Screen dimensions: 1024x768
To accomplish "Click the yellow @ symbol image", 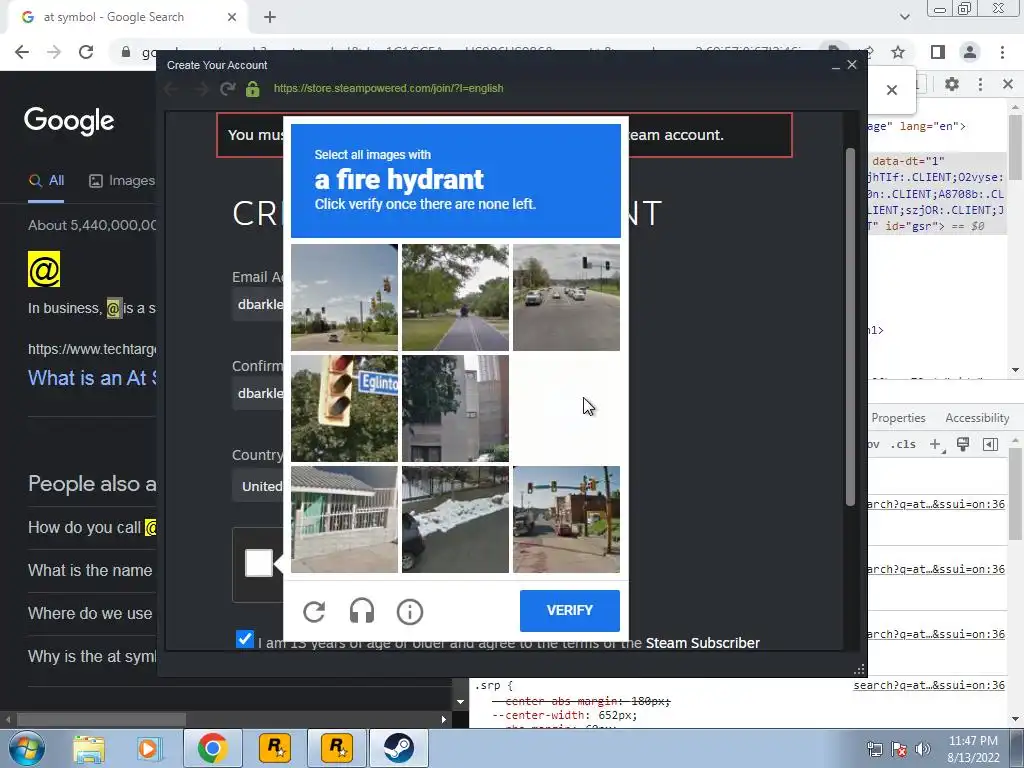I will click(44, 269).
